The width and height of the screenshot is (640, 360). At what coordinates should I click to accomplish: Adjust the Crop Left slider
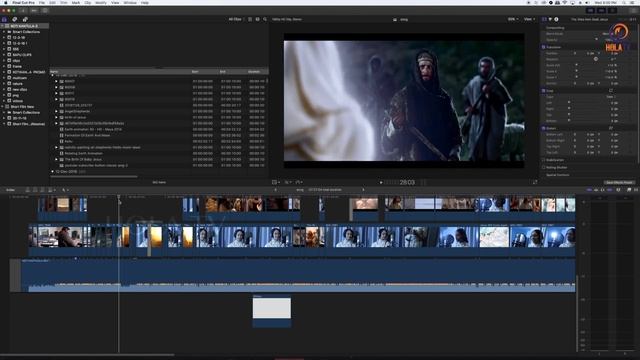tap(569, 103)
